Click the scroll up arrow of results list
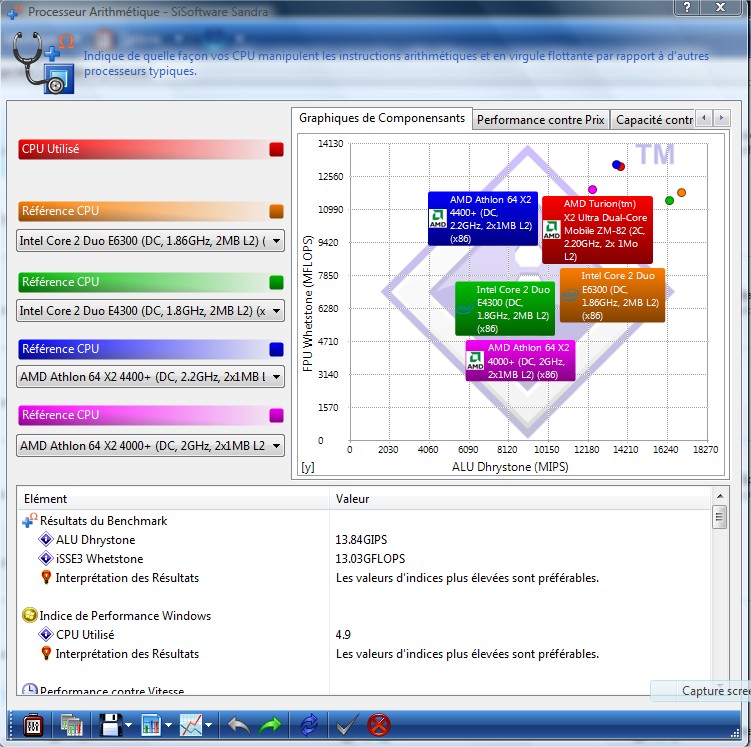The height and width of the screenshot is (747, 751). coord(719,496)
